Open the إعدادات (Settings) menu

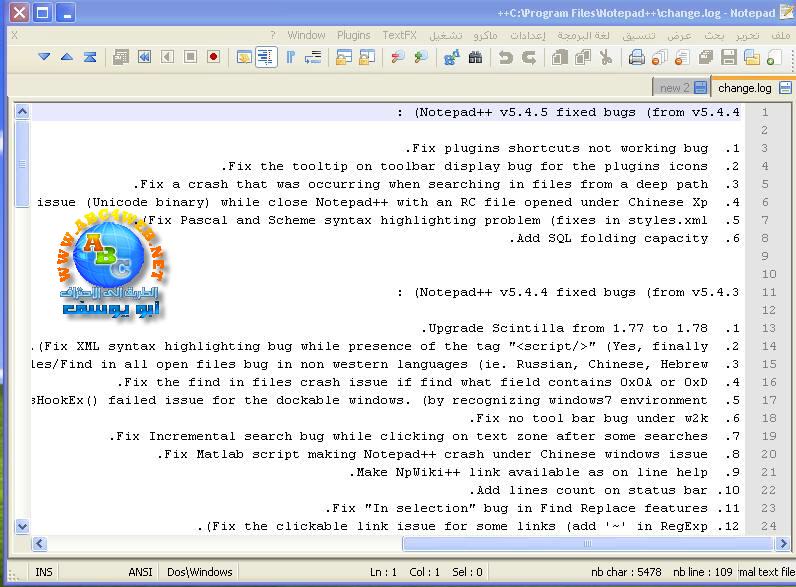point(528,35)
